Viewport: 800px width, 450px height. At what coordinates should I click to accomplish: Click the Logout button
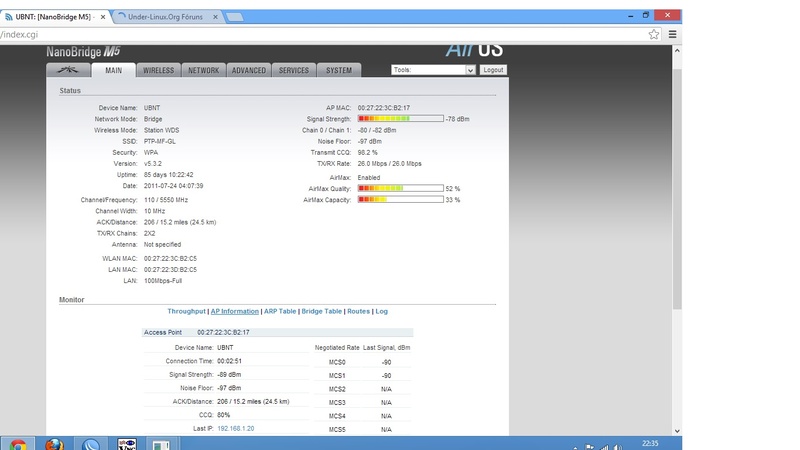click(x=493, y=70)
